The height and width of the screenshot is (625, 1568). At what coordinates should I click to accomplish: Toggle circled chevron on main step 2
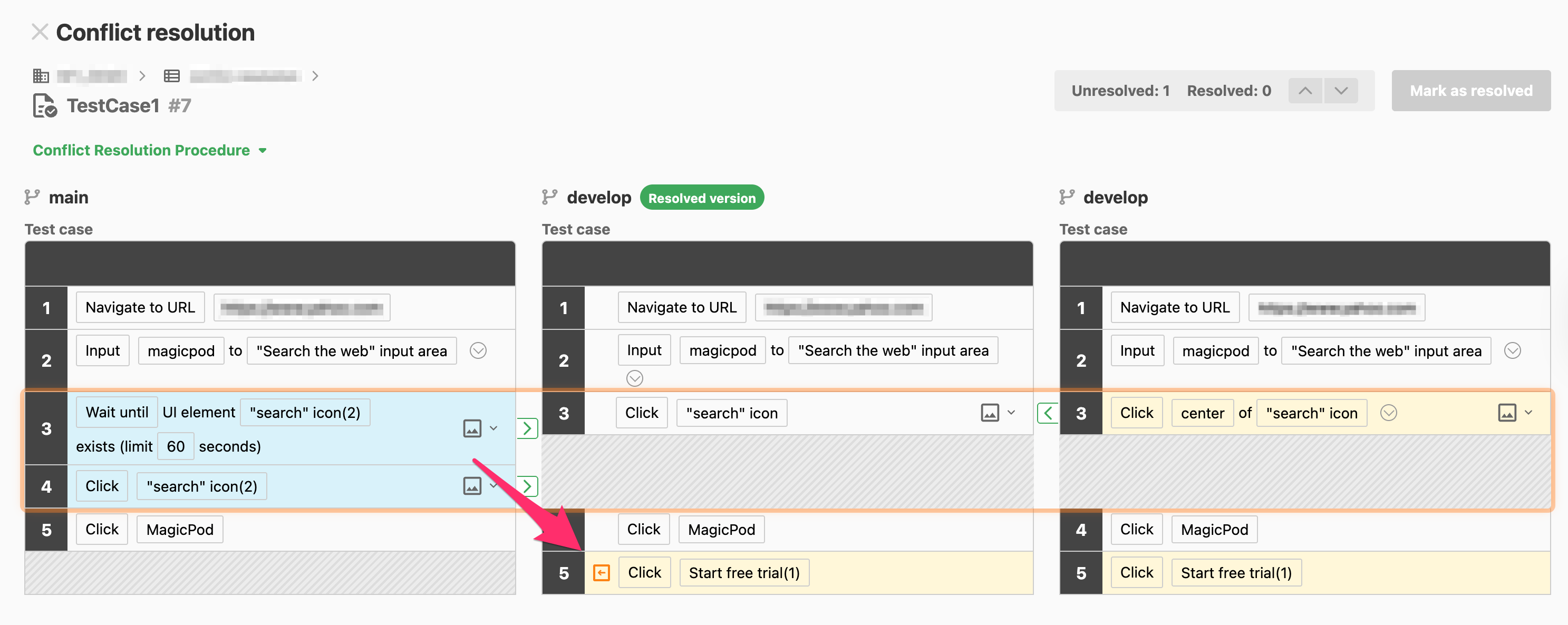(478, 350)
